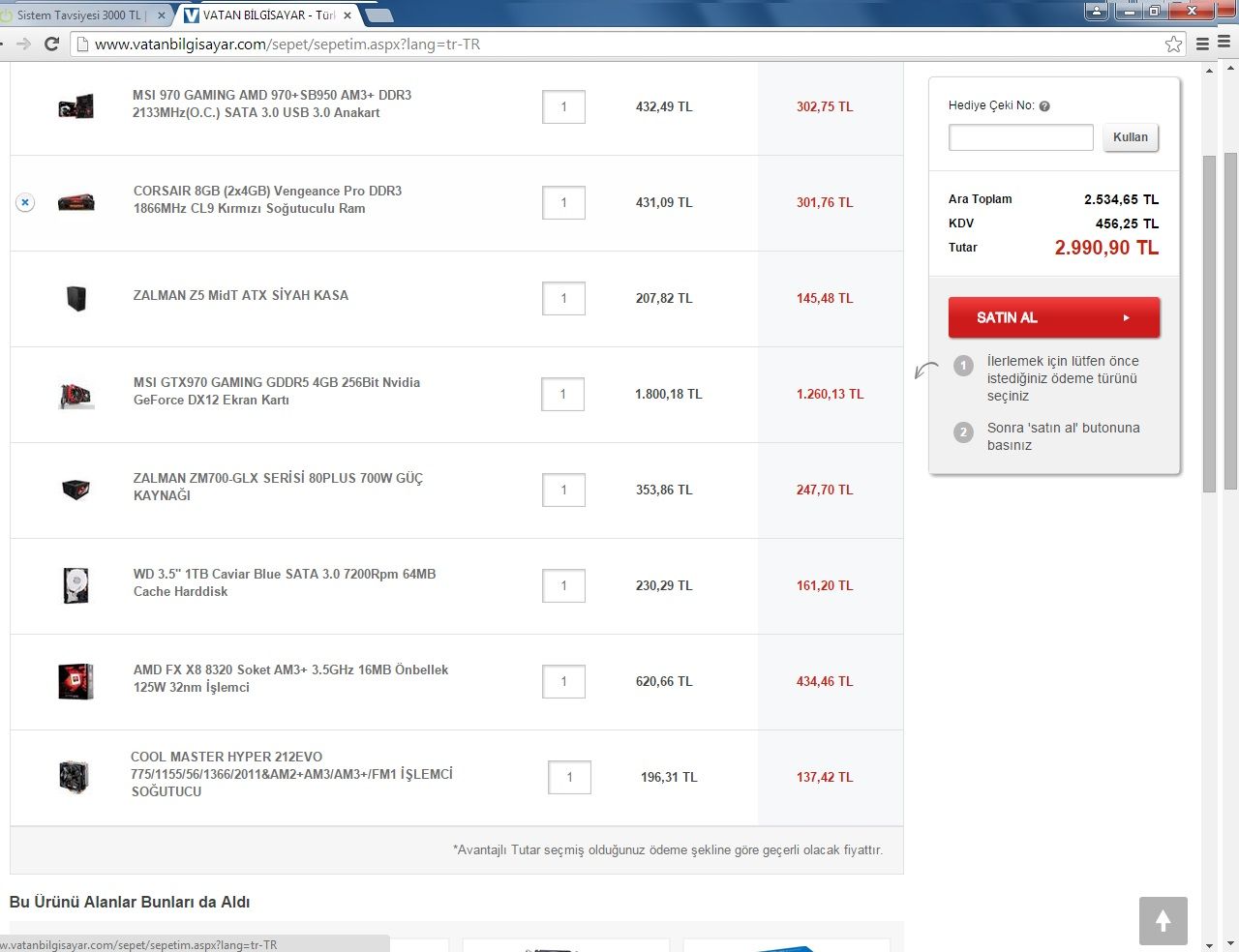1239x952 pixels.
Task: Select the 434,46 TL discounted price
Action: 825,681
